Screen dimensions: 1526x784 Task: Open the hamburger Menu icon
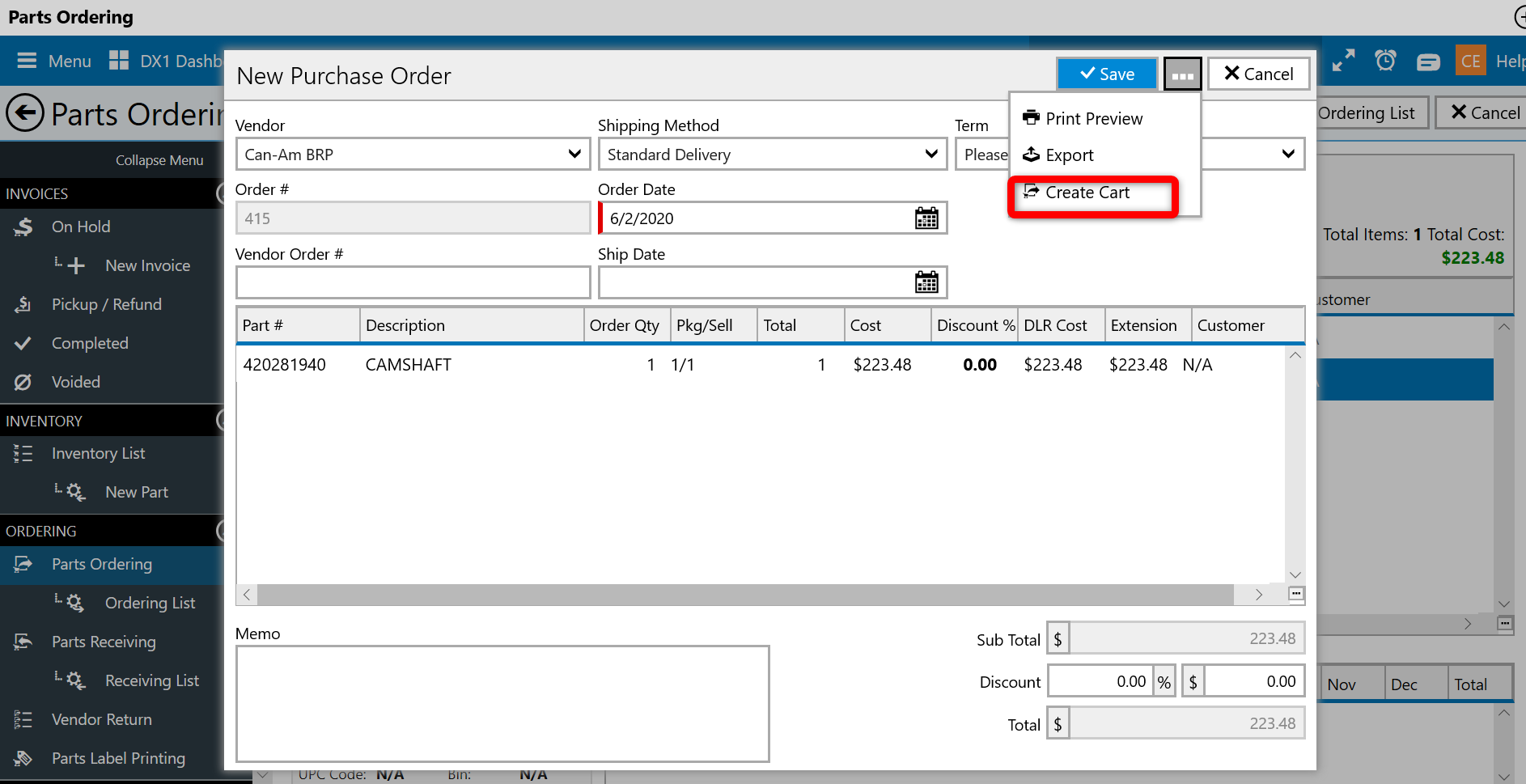[27, 61]
